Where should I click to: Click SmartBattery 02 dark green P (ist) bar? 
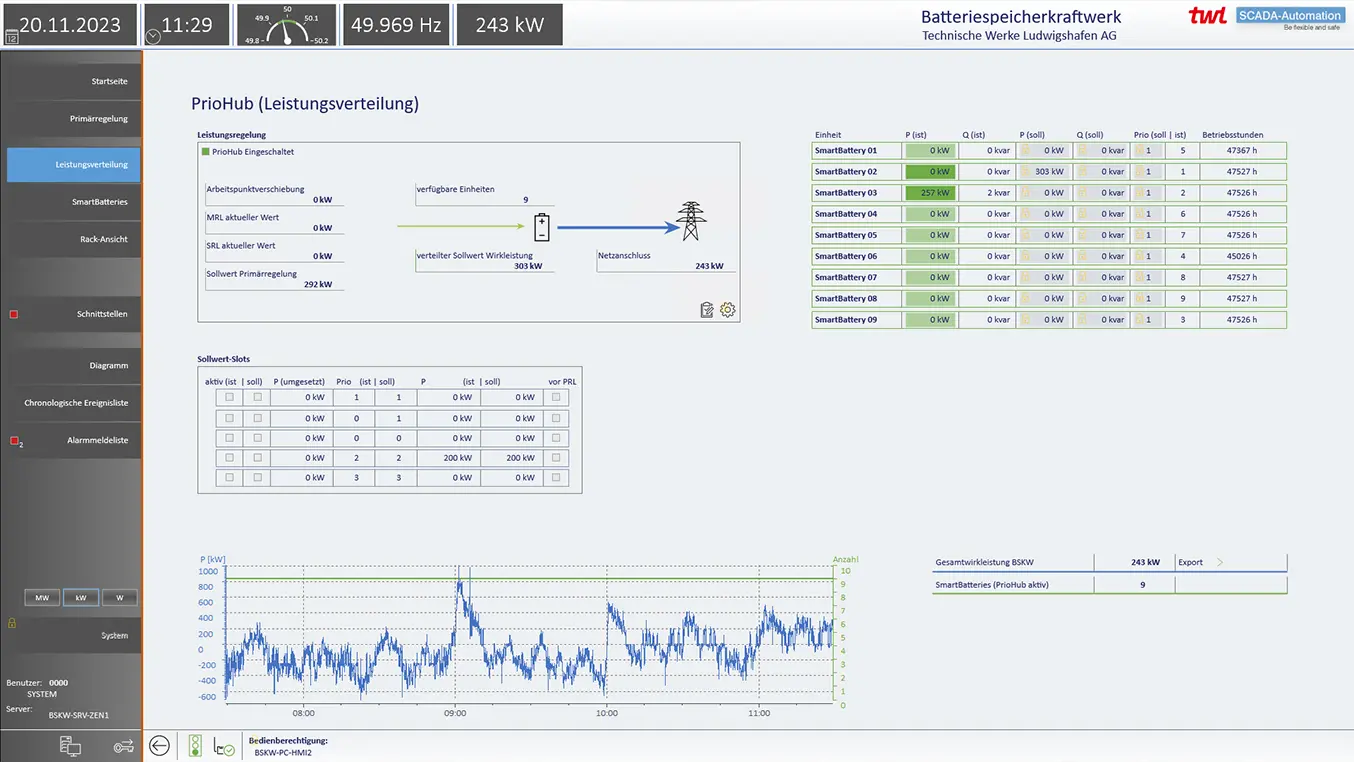(930, 172)
